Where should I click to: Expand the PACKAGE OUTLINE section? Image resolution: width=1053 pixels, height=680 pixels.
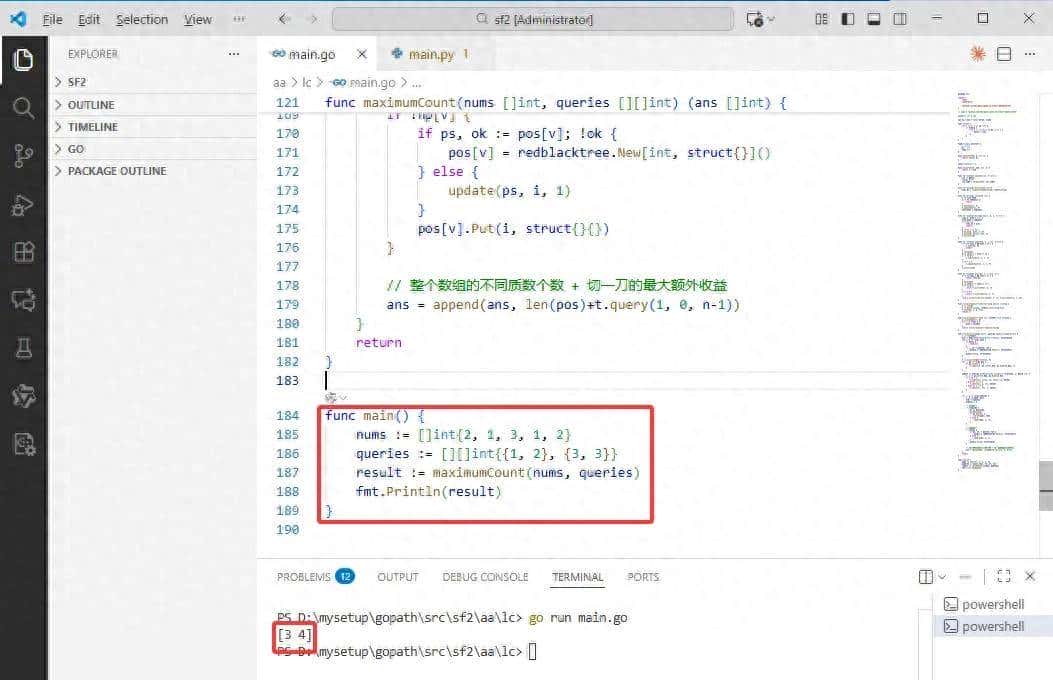116,171
